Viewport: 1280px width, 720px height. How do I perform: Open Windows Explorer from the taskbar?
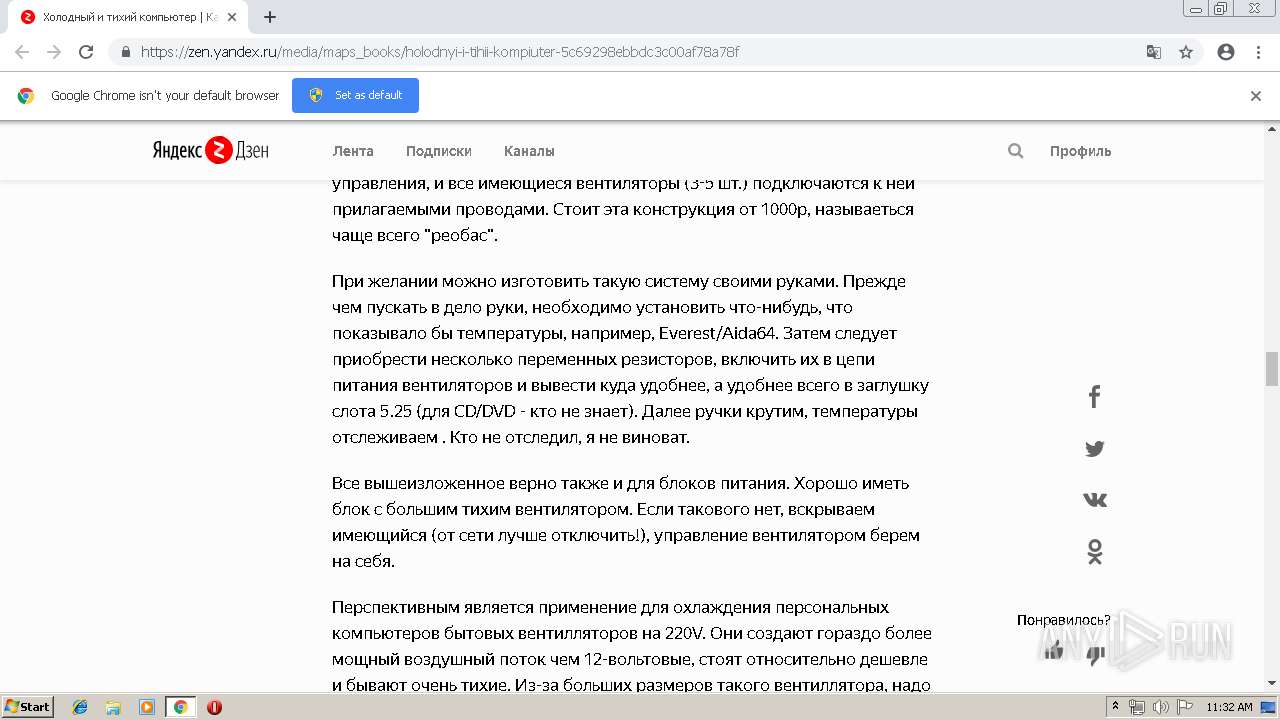click(x=113, y=707)
